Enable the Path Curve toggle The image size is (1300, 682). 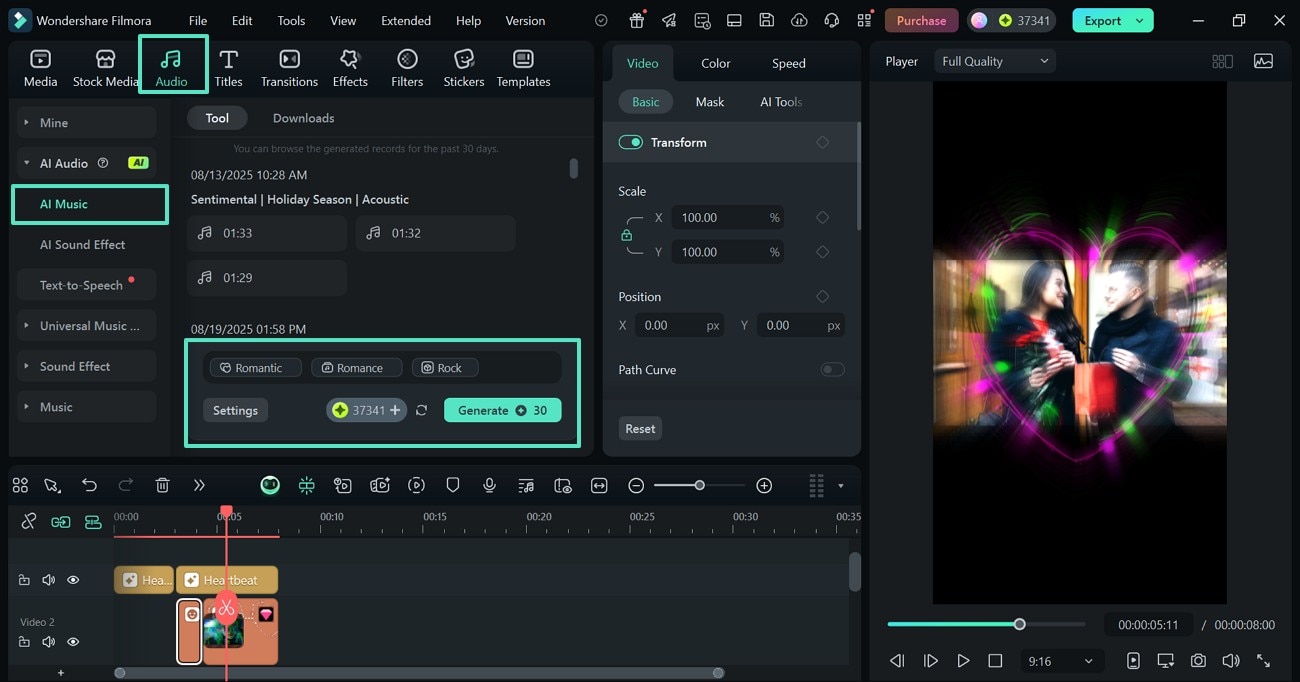coord(831,369)
